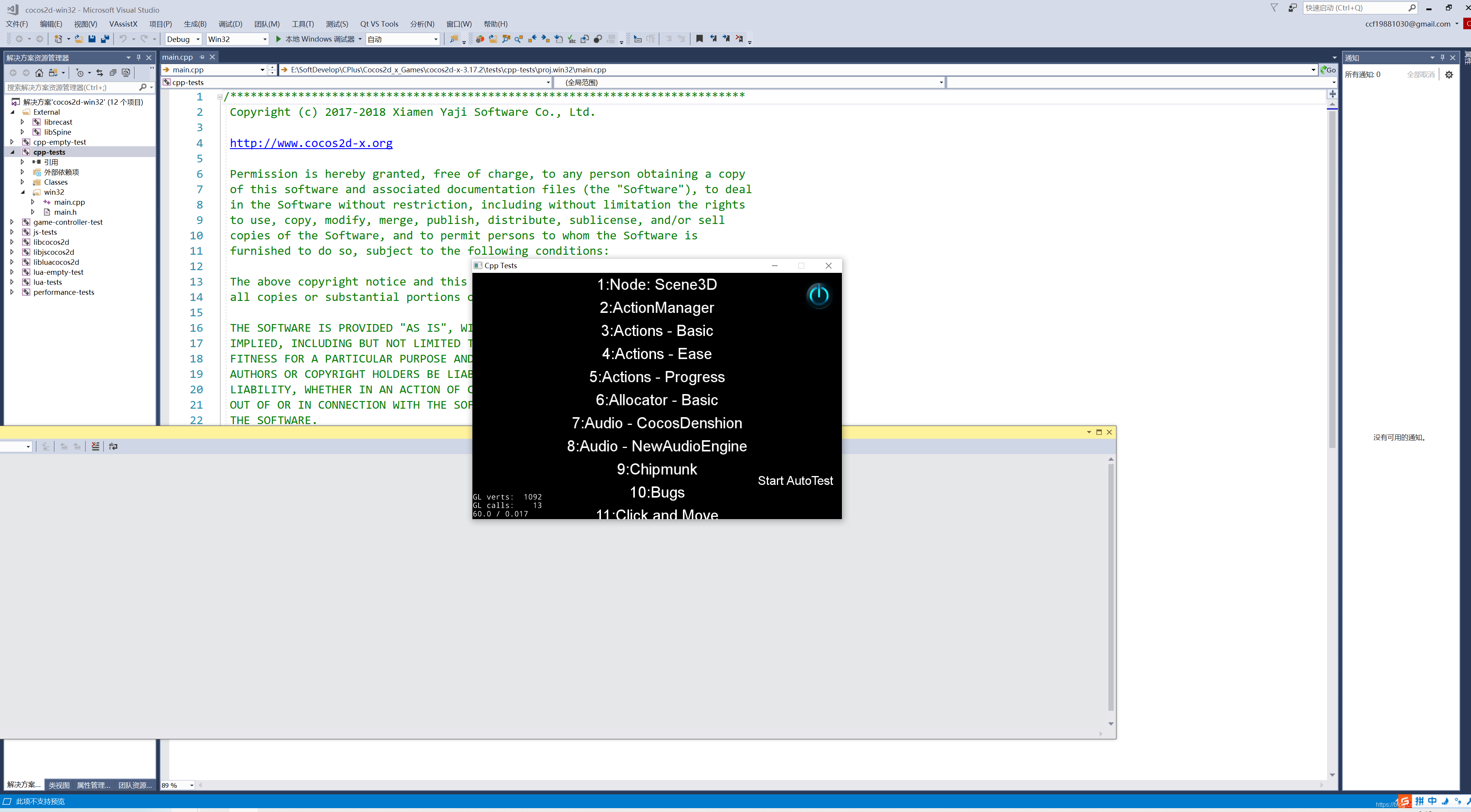Go home in Solution Explorer toolbar
1471x812 pixels.
point(39,72)
